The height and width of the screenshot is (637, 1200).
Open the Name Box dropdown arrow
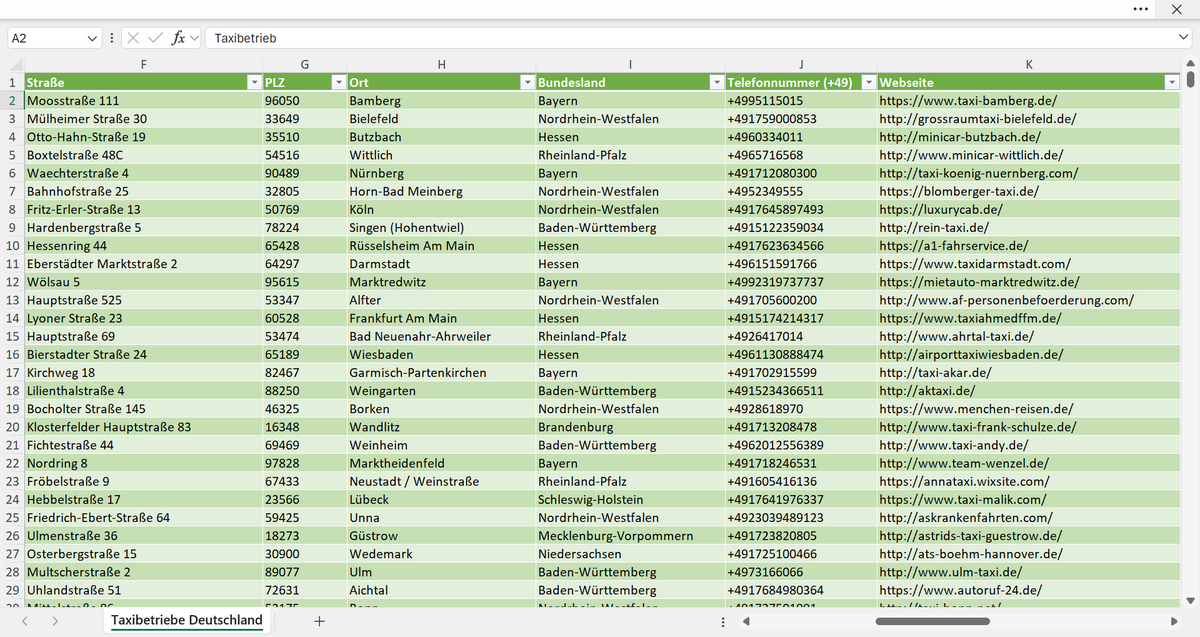point(93,38)
